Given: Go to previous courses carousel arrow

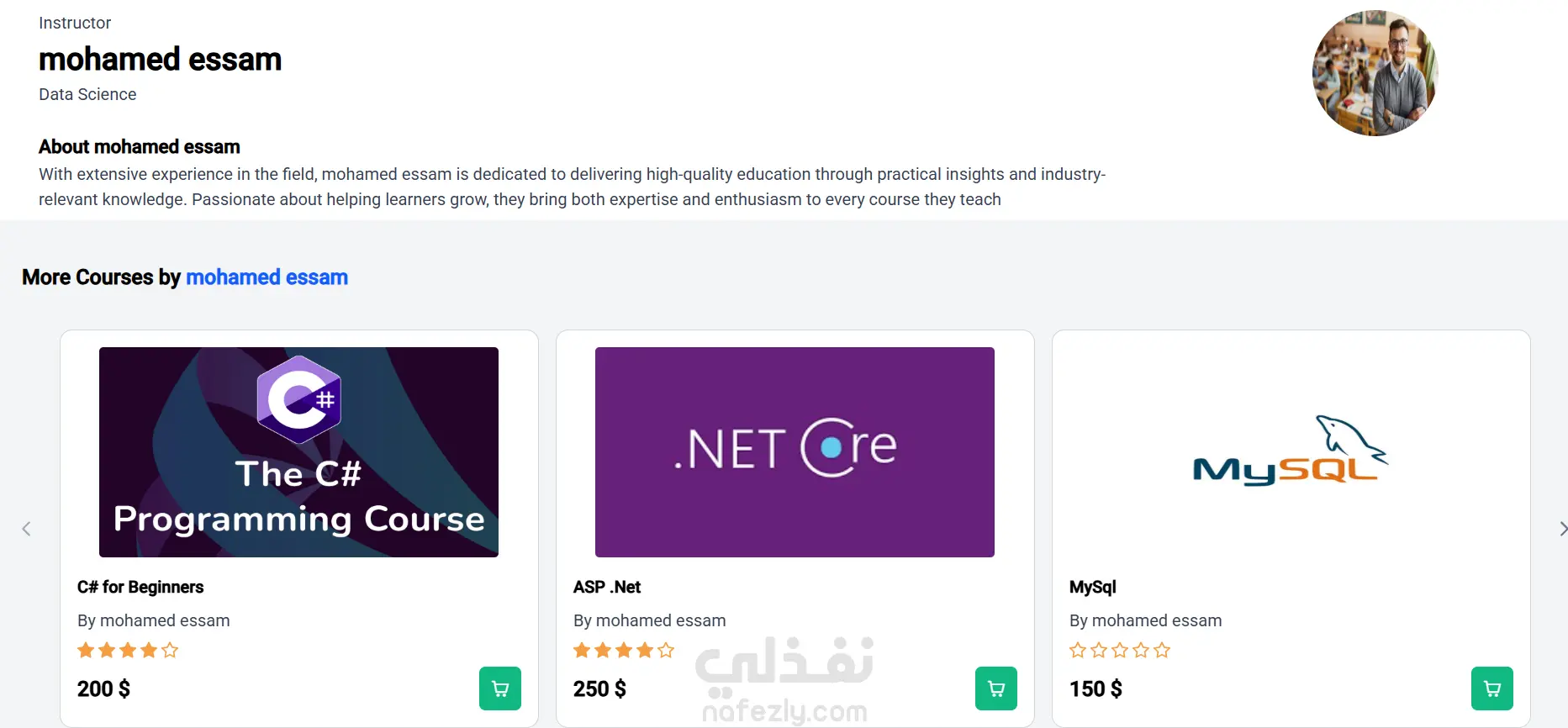Looking at the screenshot, I should (26, 529).
